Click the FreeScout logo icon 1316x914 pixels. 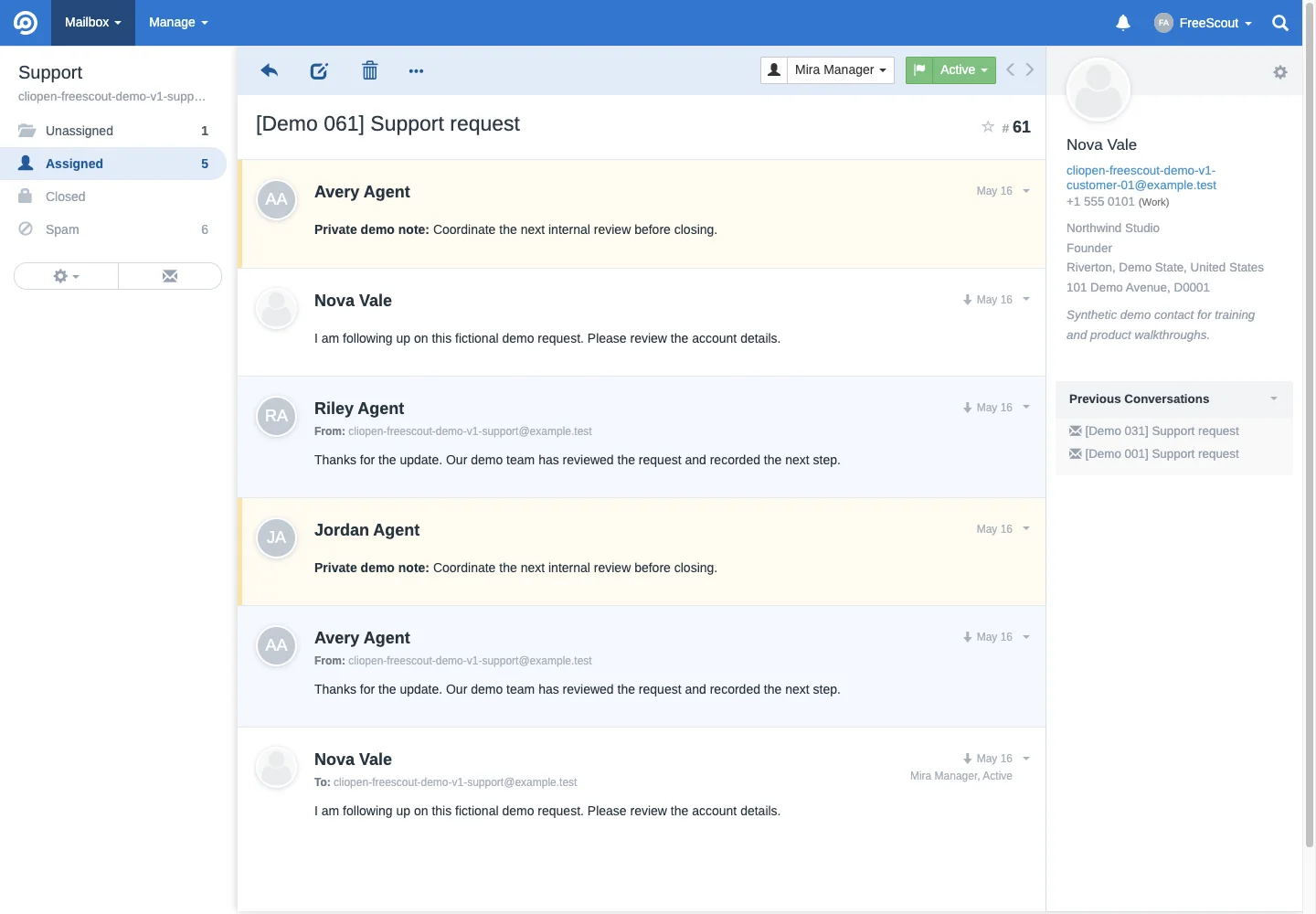pos(26,23)
